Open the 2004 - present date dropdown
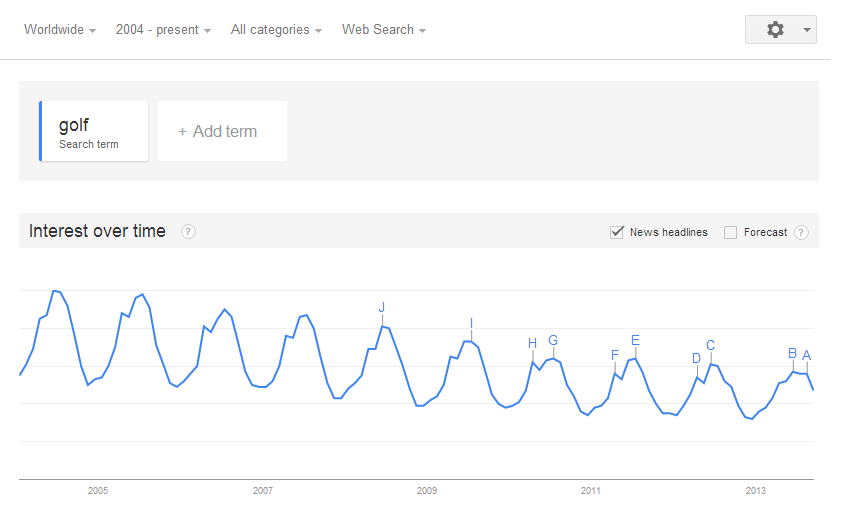The height and width of the screenshot is (509, 842). coord(163,30)
